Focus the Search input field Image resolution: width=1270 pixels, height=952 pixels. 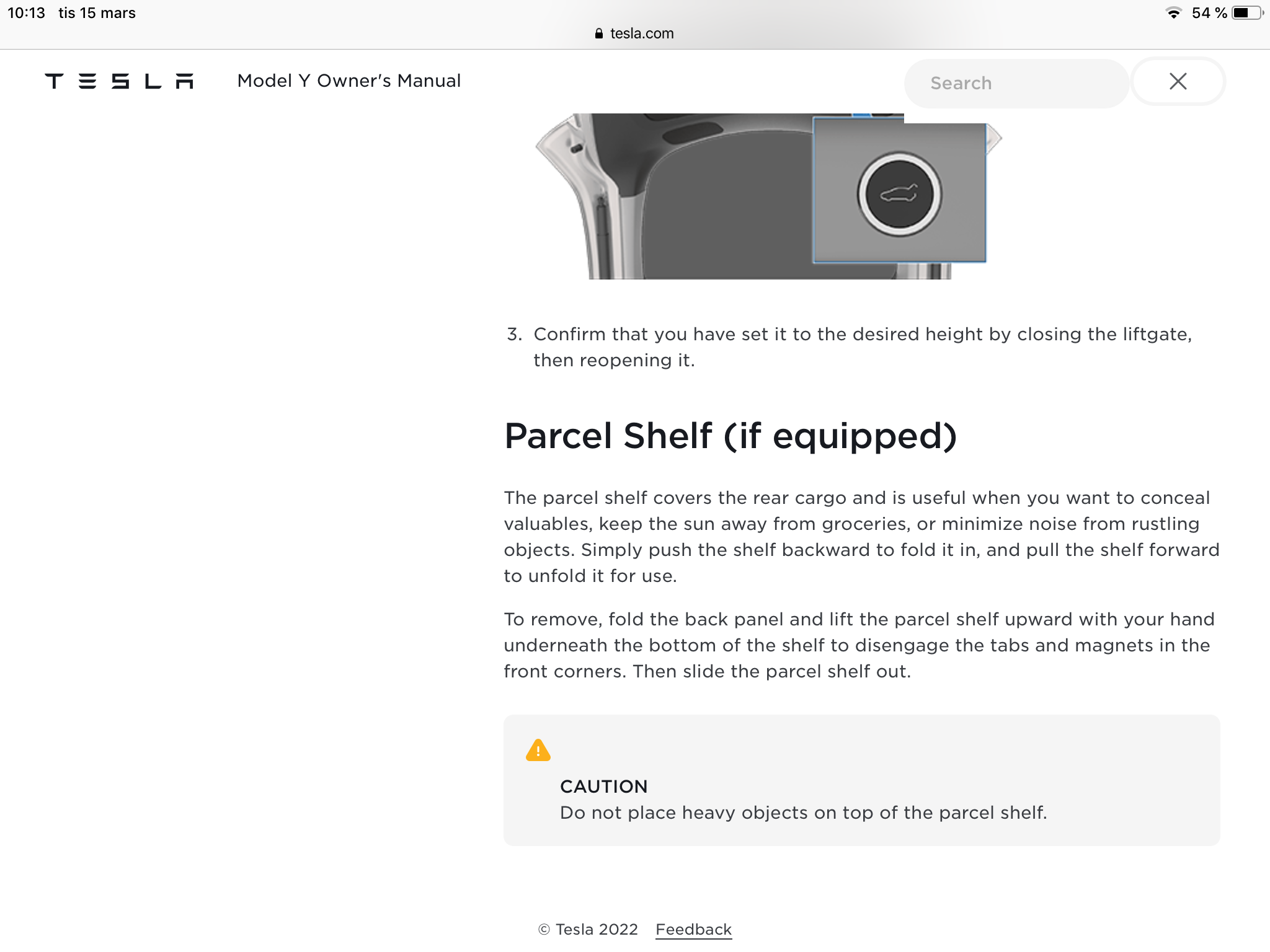pos(1016,83)
